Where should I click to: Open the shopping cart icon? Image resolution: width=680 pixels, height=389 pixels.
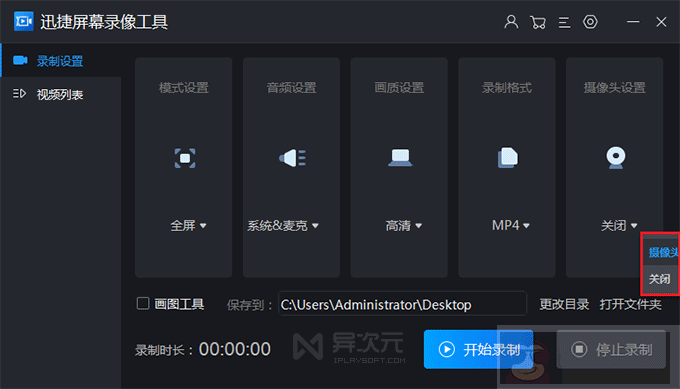click(538, 22)
